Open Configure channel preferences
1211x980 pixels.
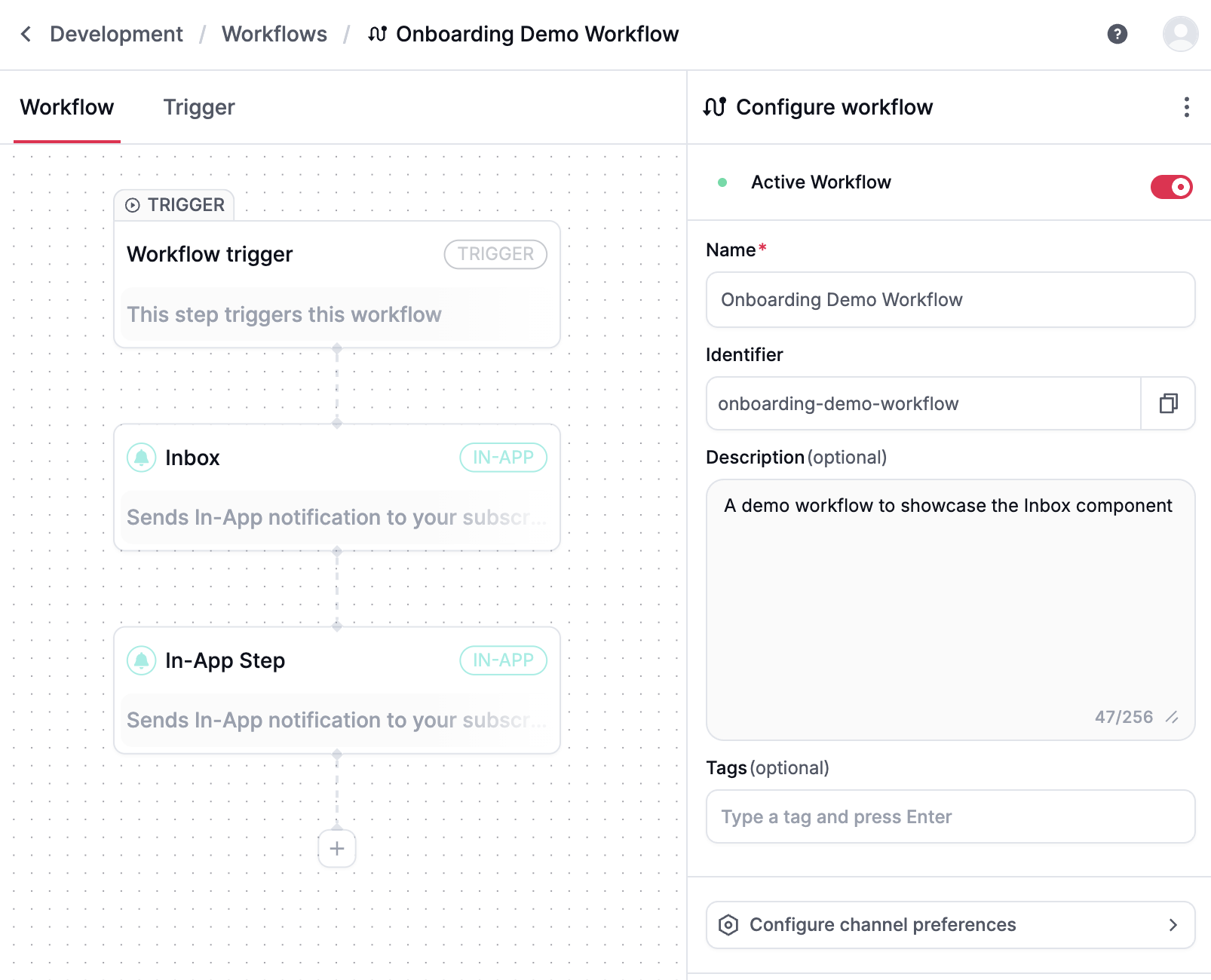882,924
